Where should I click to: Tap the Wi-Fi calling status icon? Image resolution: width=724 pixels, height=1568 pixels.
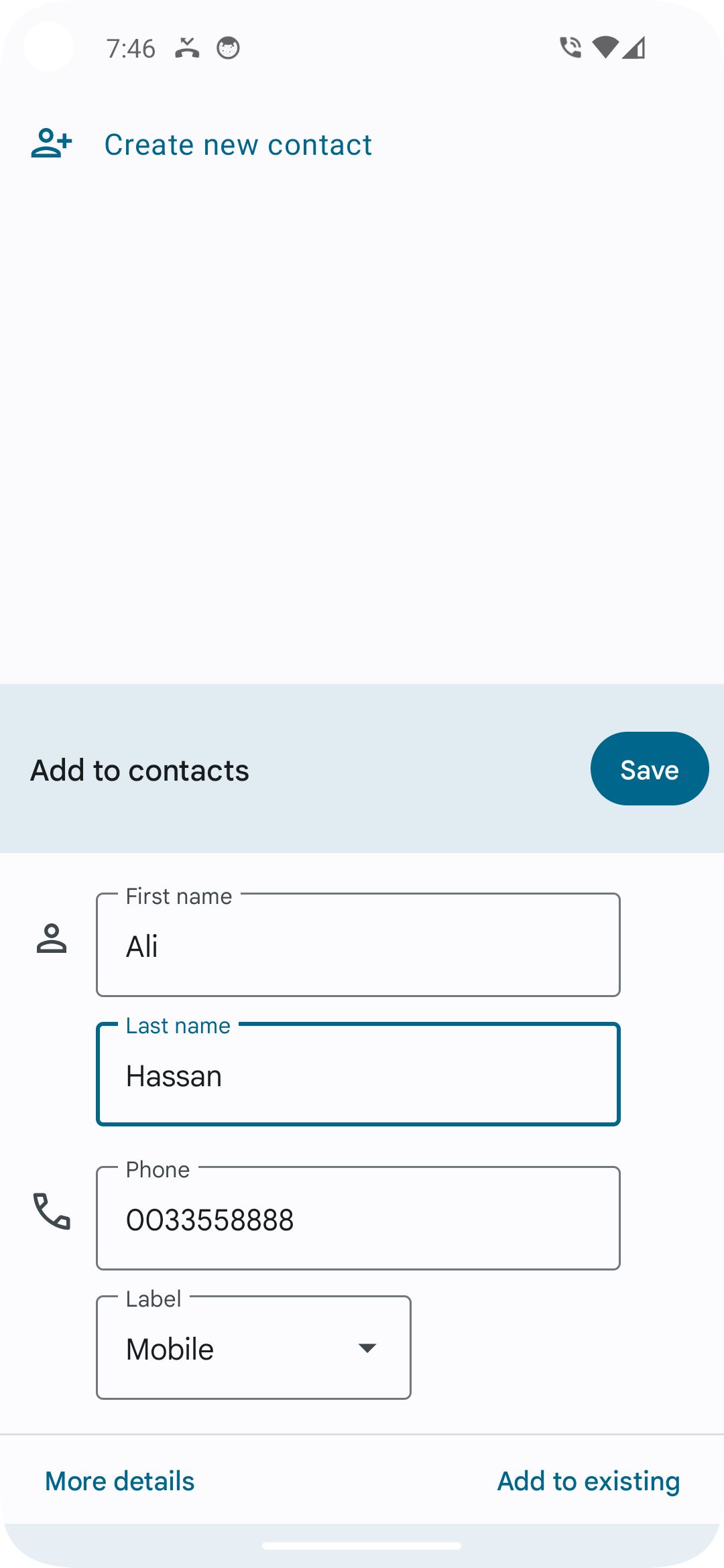pyautogui.click(x=570, y=48)
